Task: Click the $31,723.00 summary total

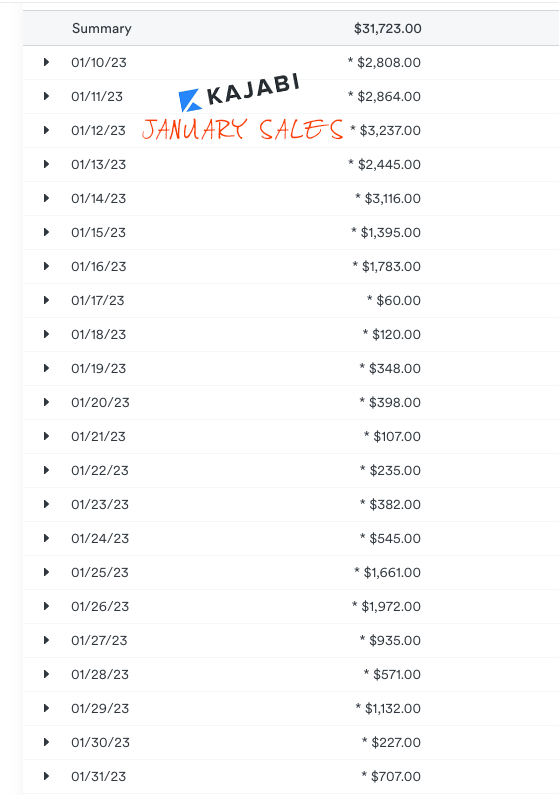Action: (388, 28)
